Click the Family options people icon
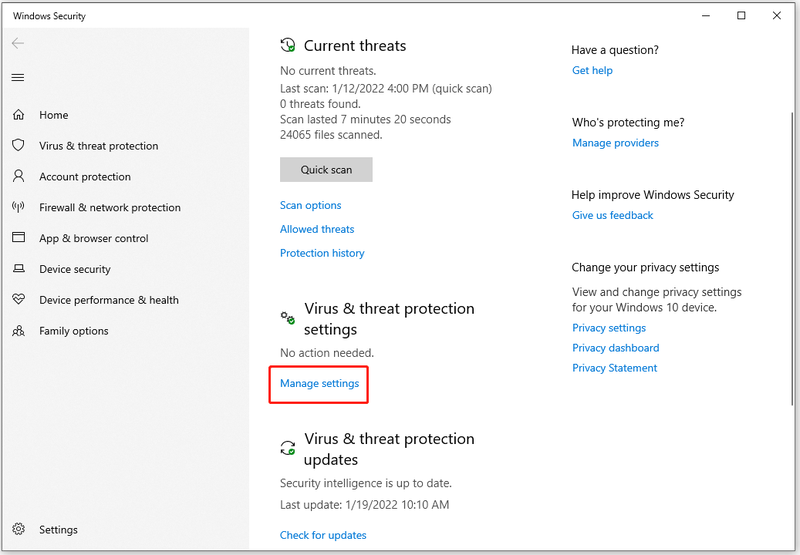The height and width of the screenshot is (555, 800). point(18,331)
